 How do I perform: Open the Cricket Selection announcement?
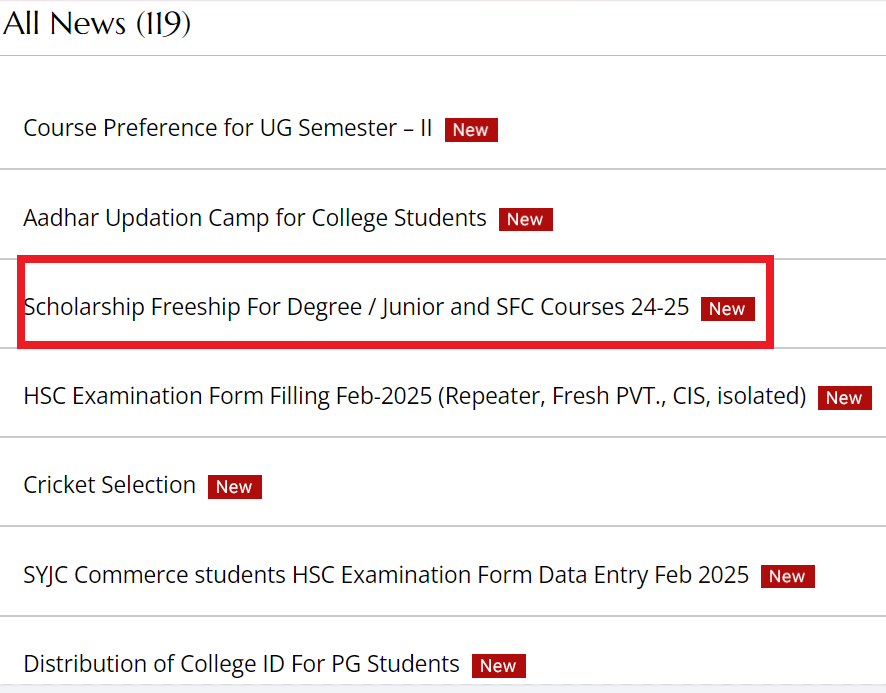109,485
